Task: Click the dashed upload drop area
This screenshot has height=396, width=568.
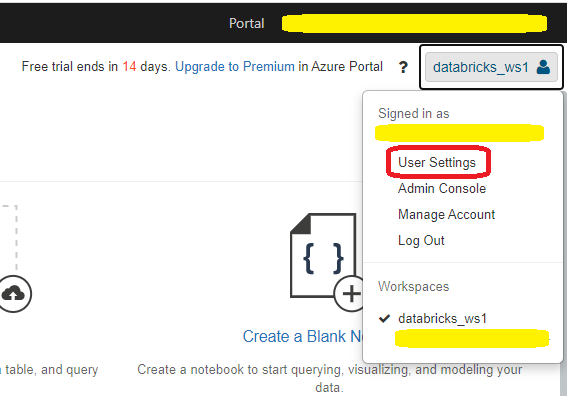Action: coord(9,237)
